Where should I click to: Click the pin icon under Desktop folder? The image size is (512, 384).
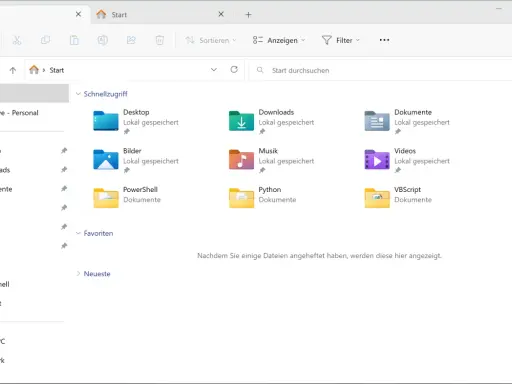click(x=127, y=132)
